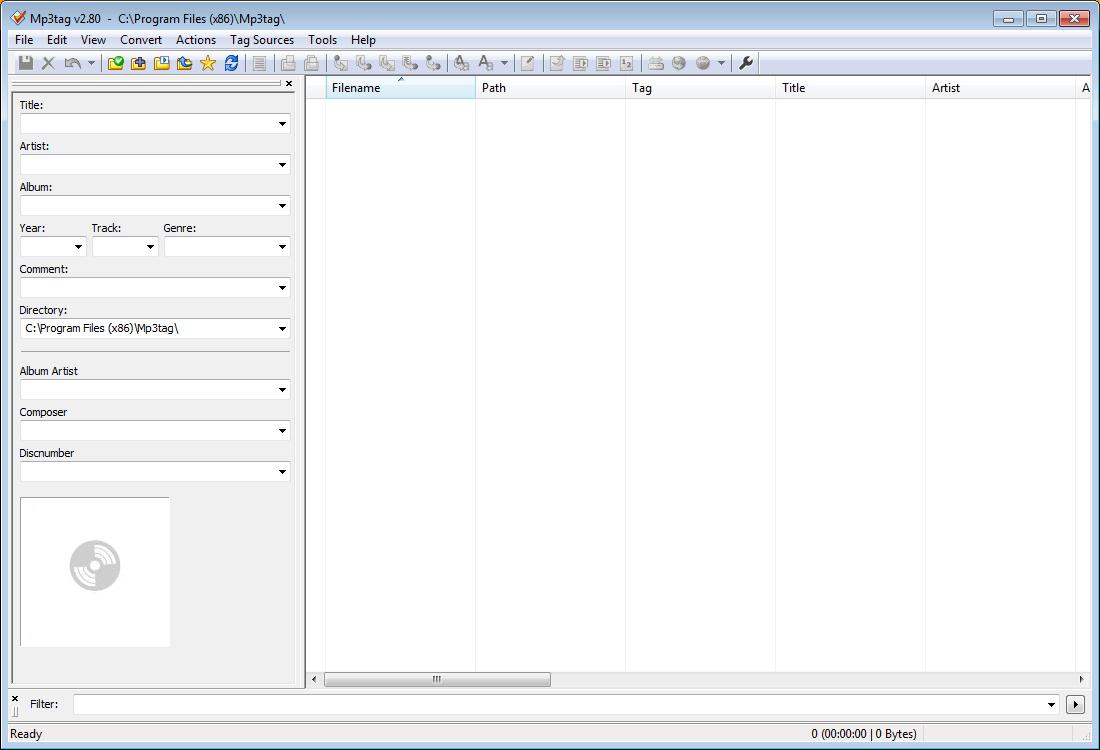Change directory using the folder icon
The image size is (1100, 750).
(x=113, y=62)
